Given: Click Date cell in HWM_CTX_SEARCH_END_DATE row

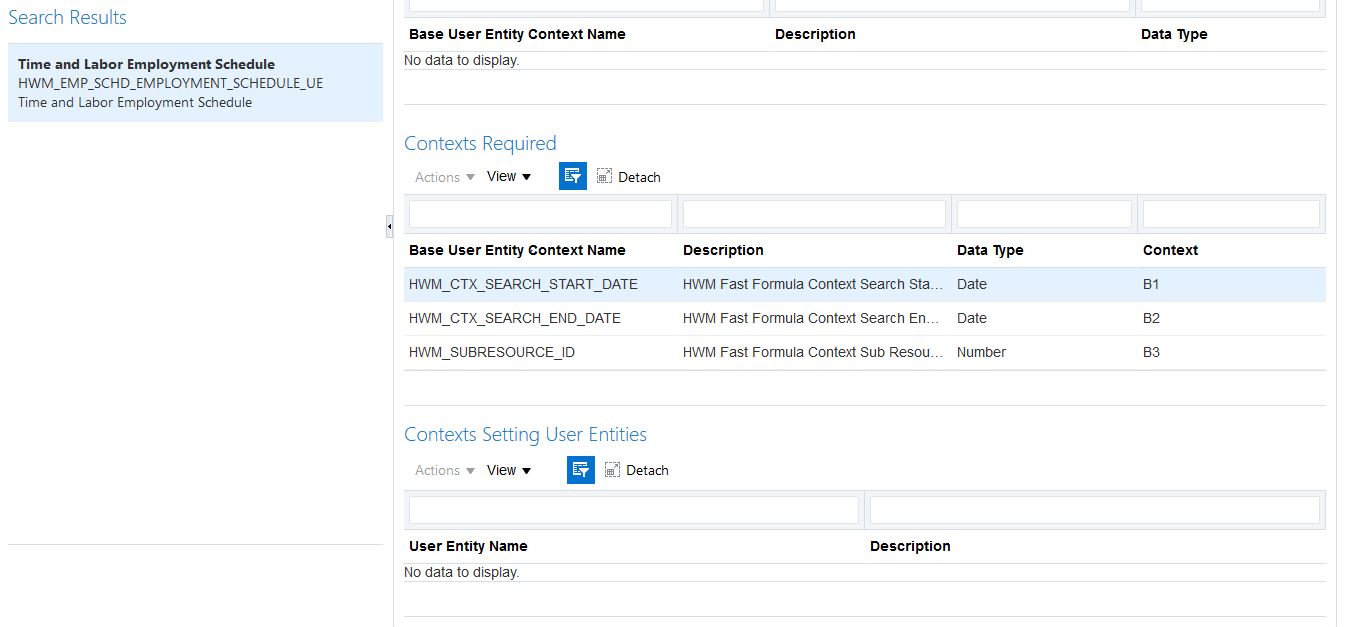Looking at the screenshot, I should (972, 318).
